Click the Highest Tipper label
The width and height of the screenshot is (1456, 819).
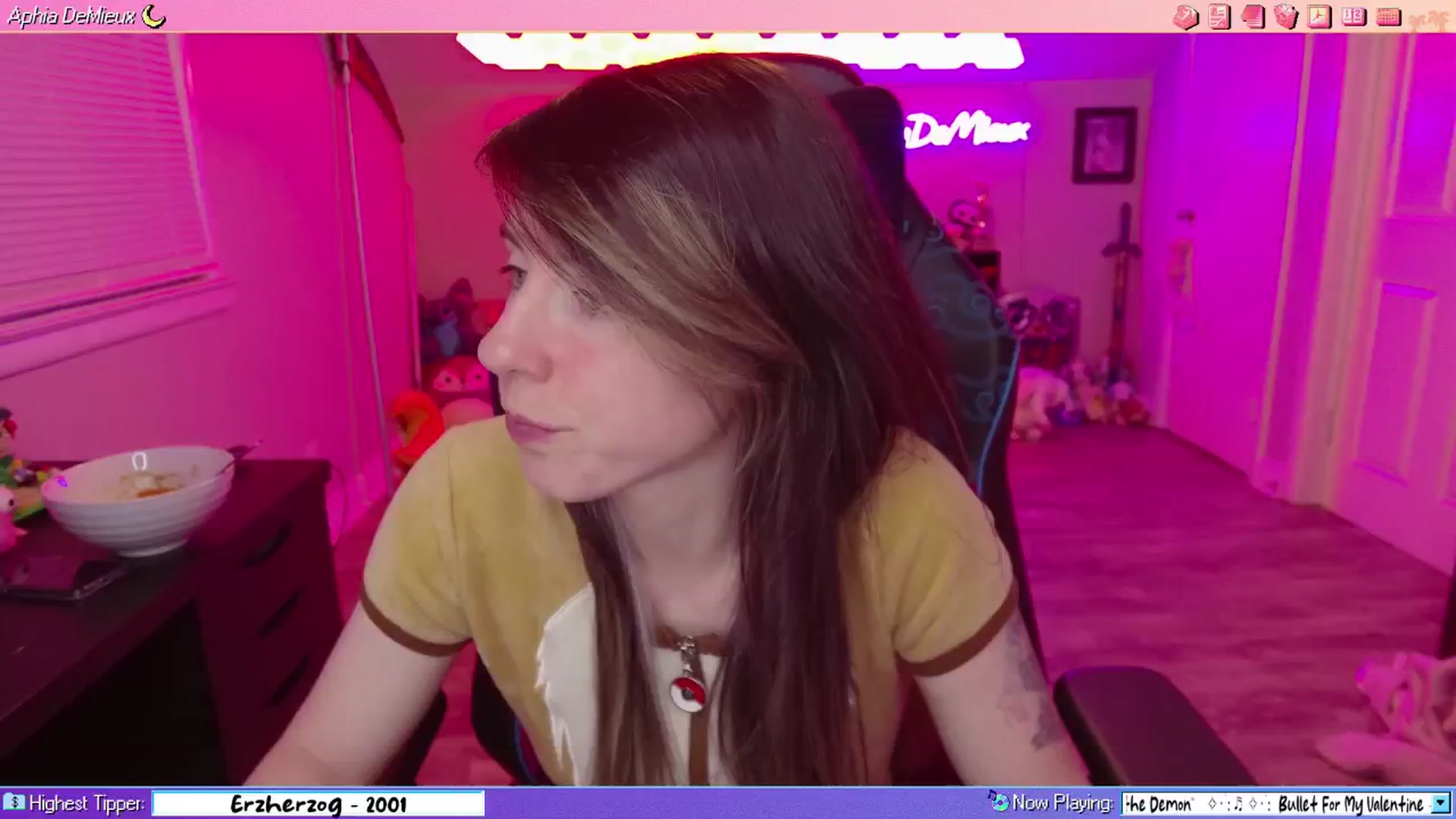[x=86, y=803]
